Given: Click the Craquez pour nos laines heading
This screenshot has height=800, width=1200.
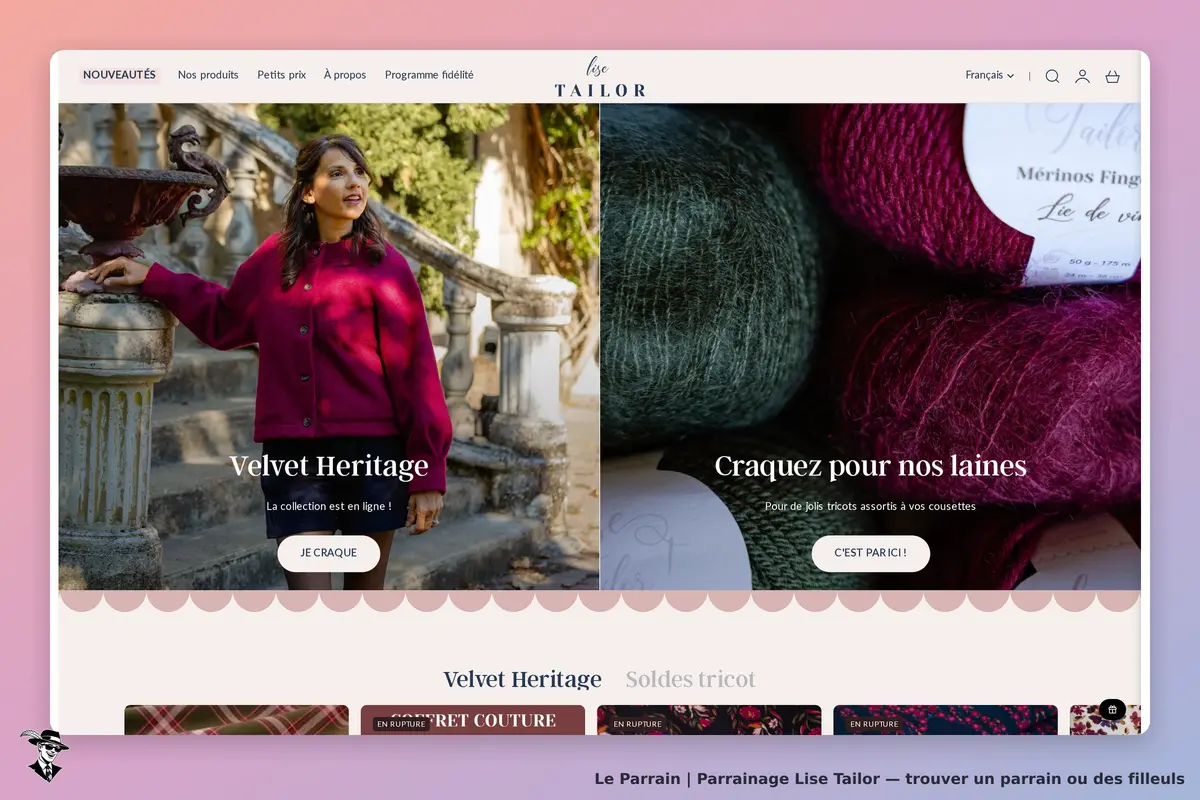Looking at the screenshot, I should [870, 466].
